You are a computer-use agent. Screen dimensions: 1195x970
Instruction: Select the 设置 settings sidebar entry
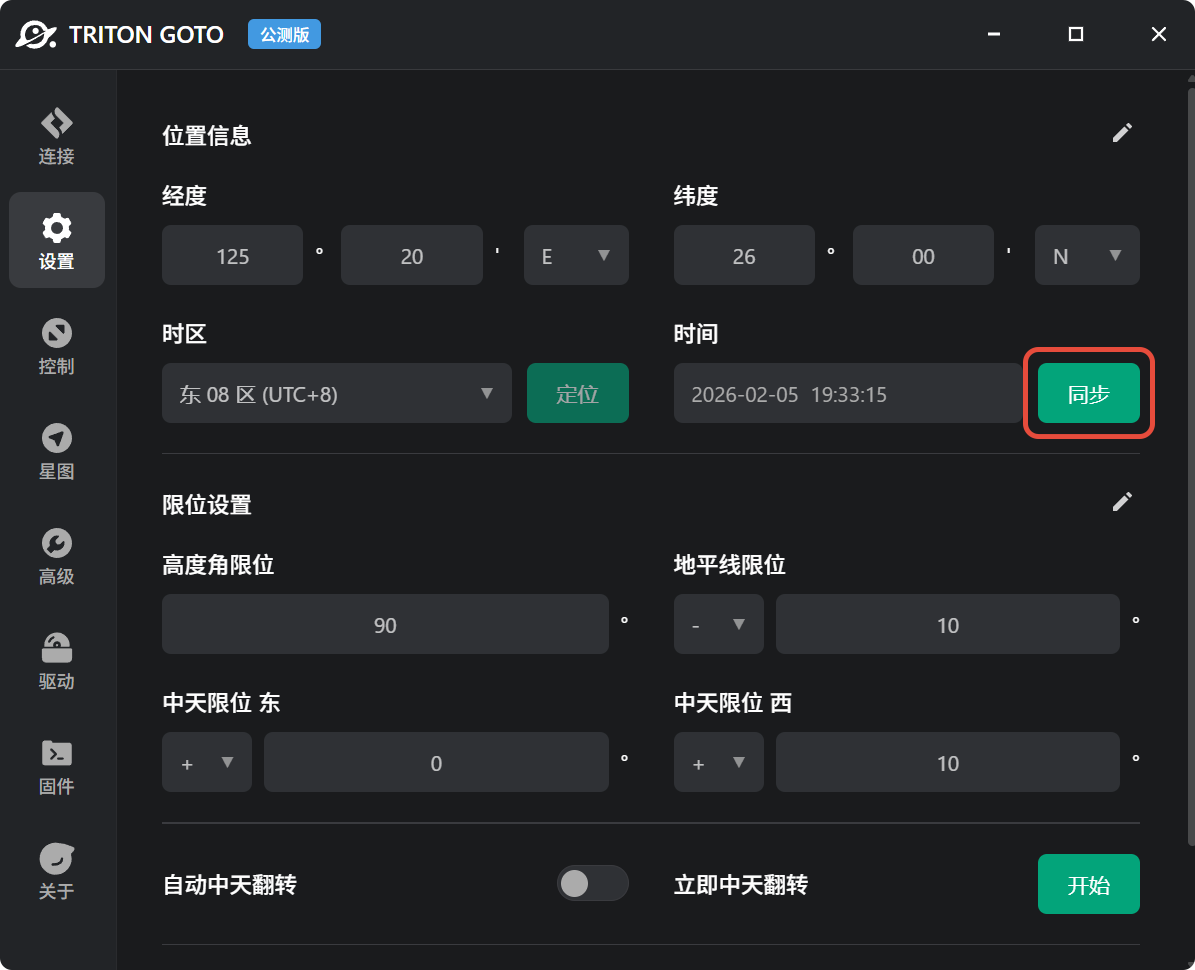(x=56, y=239)
